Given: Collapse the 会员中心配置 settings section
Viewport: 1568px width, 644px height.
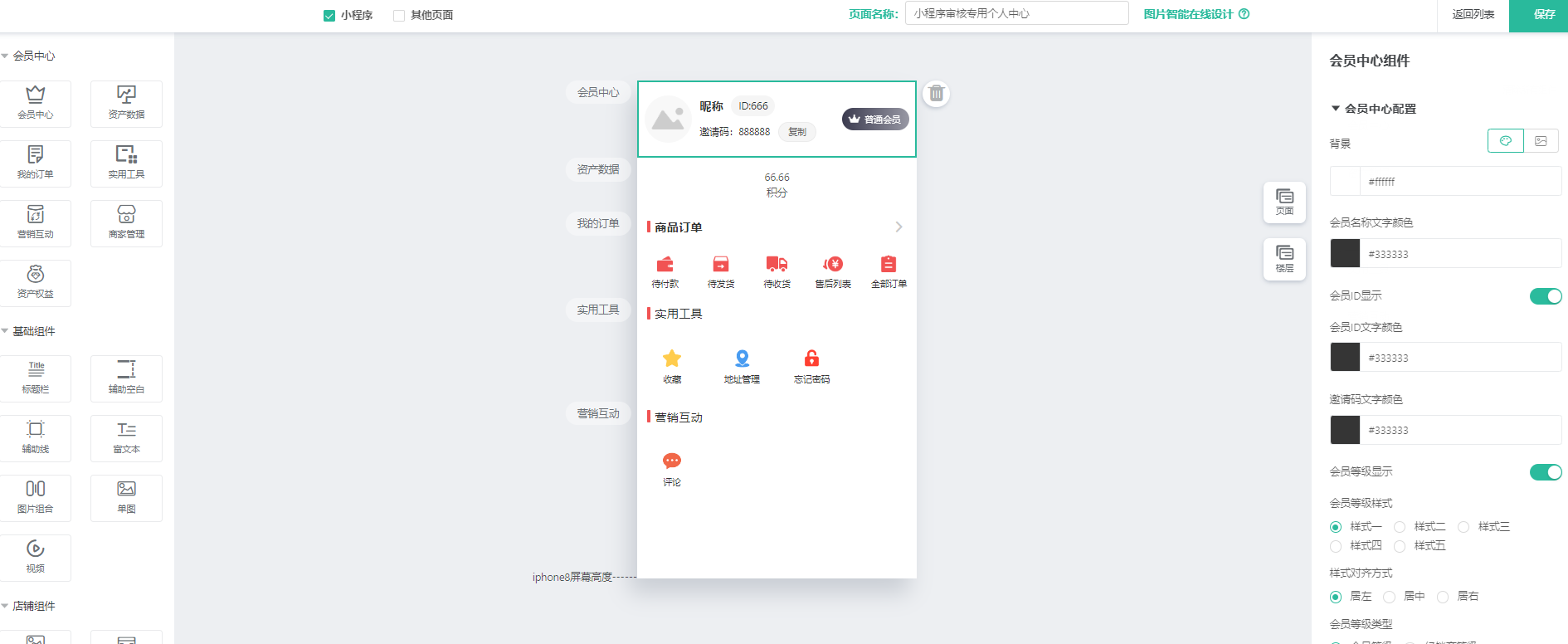Looking at the screenshot, I should coord(1336,109).
